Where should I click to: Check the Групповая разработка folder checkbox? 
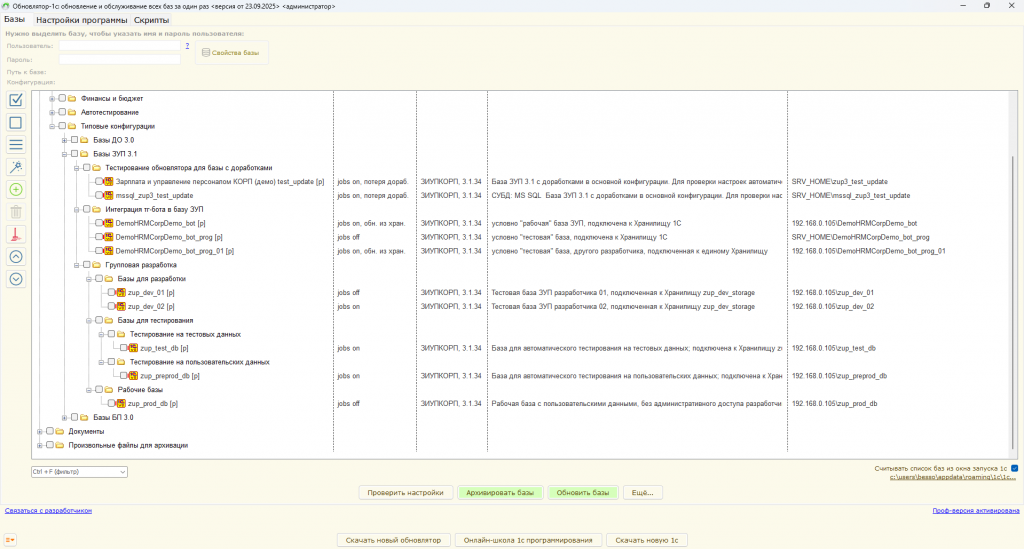87,265
